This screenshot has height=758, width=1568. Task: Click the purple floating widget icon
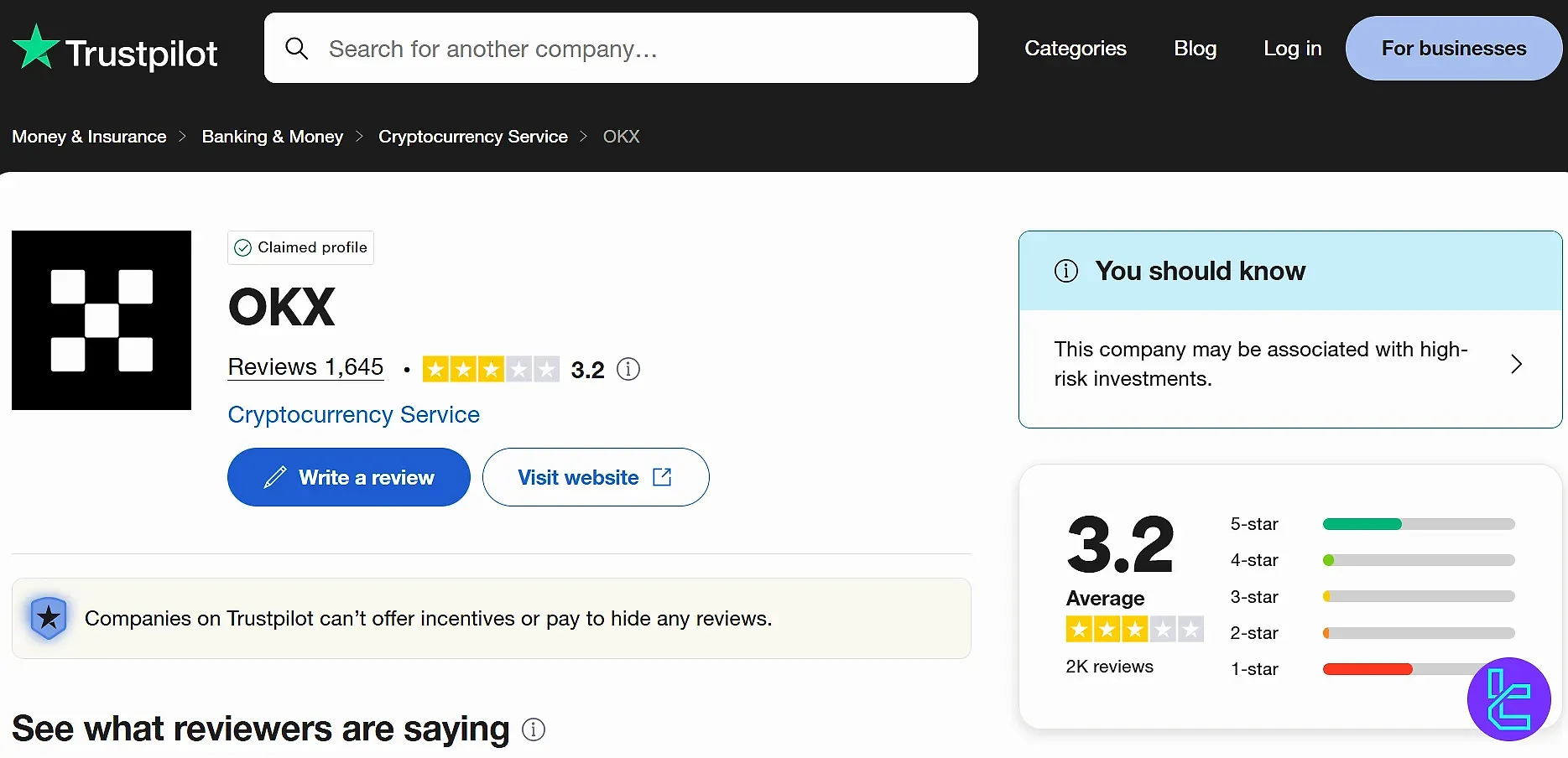(x=1508, y=699)
